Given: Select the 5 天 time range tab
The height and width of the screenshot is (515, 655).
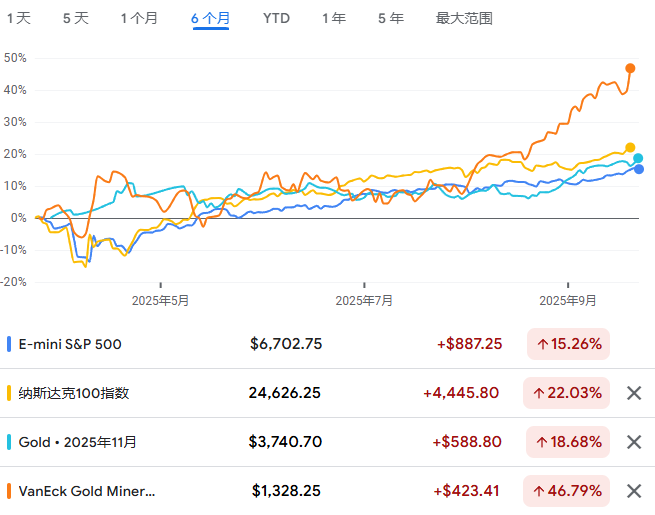Looking at the screenshot, I should tap(75, 18).
